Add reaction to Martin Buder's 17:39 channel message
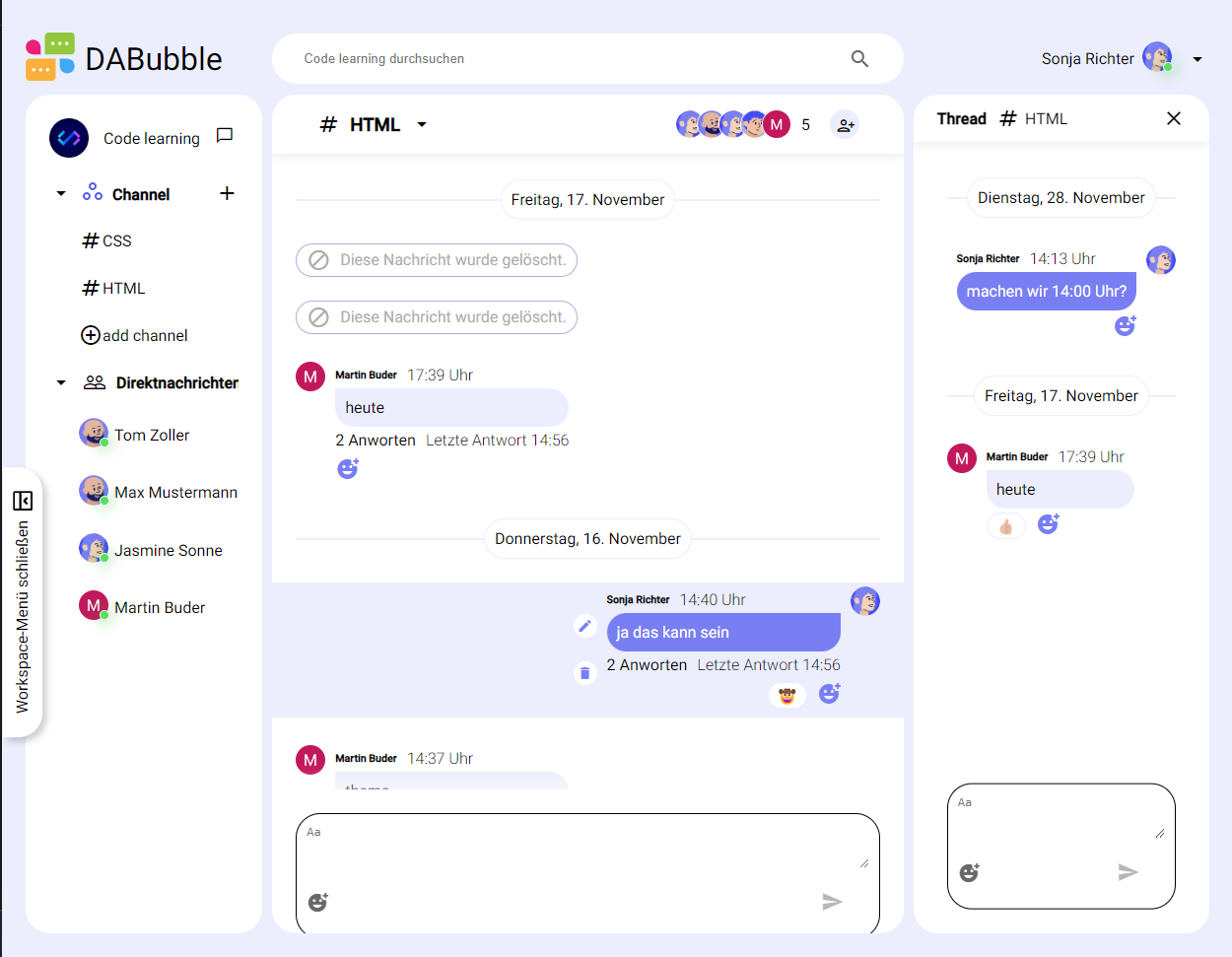Screen dimensions: 1232x957 [x=348, y=468]
